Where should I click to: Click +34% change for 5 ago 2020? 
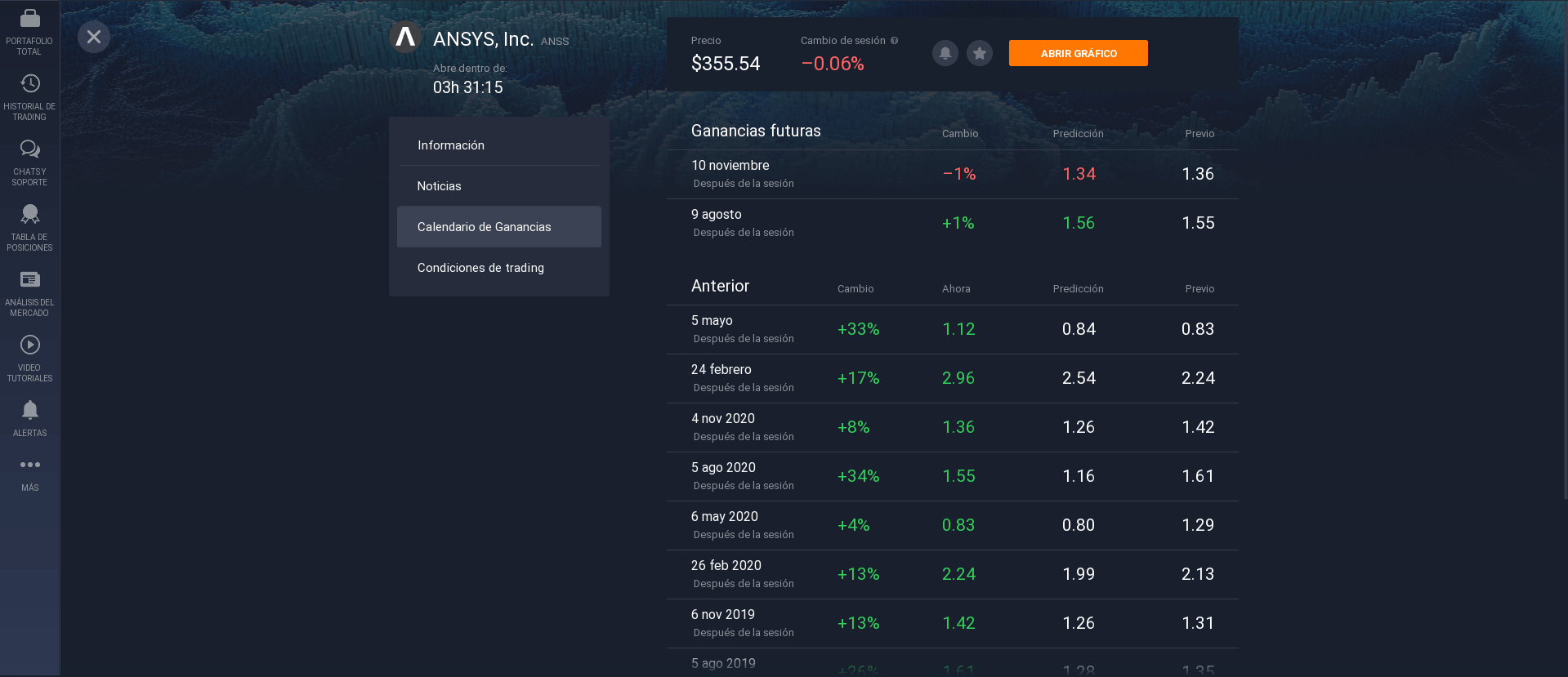[858, 476]
